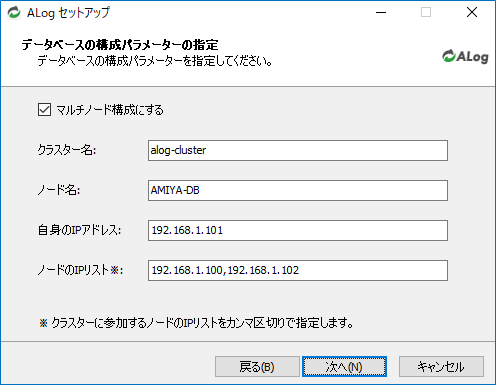Click the ノード名 field with AMIYA-DB
Image resolution: width=496 pixels, height=385 pixels.
tap(298, 190)
